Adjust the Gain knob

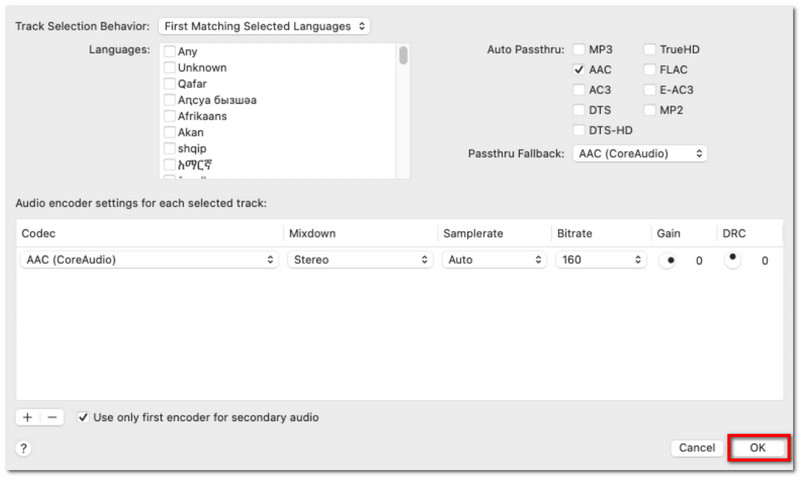pos(668,260)
